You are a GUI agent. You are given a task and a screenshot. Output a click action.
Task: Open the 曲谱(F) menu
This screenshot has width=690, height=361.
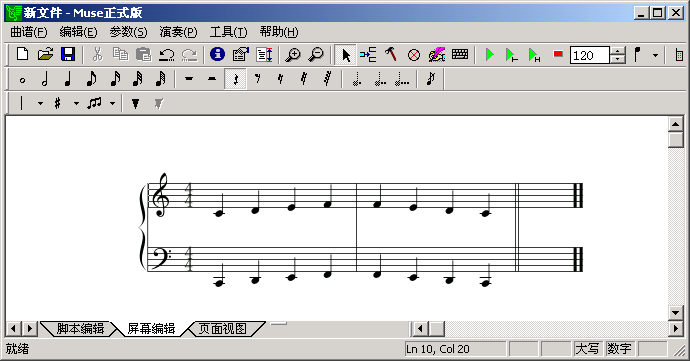[29, 32]
